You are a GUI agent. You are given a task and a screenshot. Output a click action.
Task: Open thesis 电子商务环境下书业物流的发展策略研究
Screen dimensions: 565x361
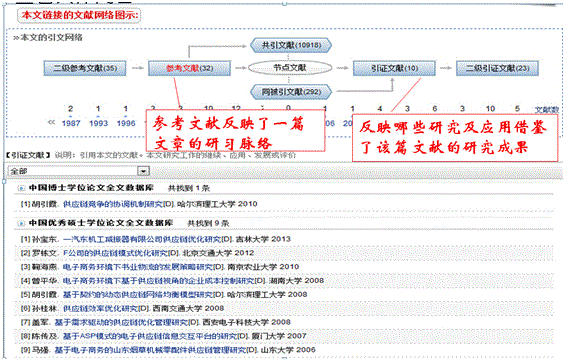pyautogui.click(x=138, y=267)
